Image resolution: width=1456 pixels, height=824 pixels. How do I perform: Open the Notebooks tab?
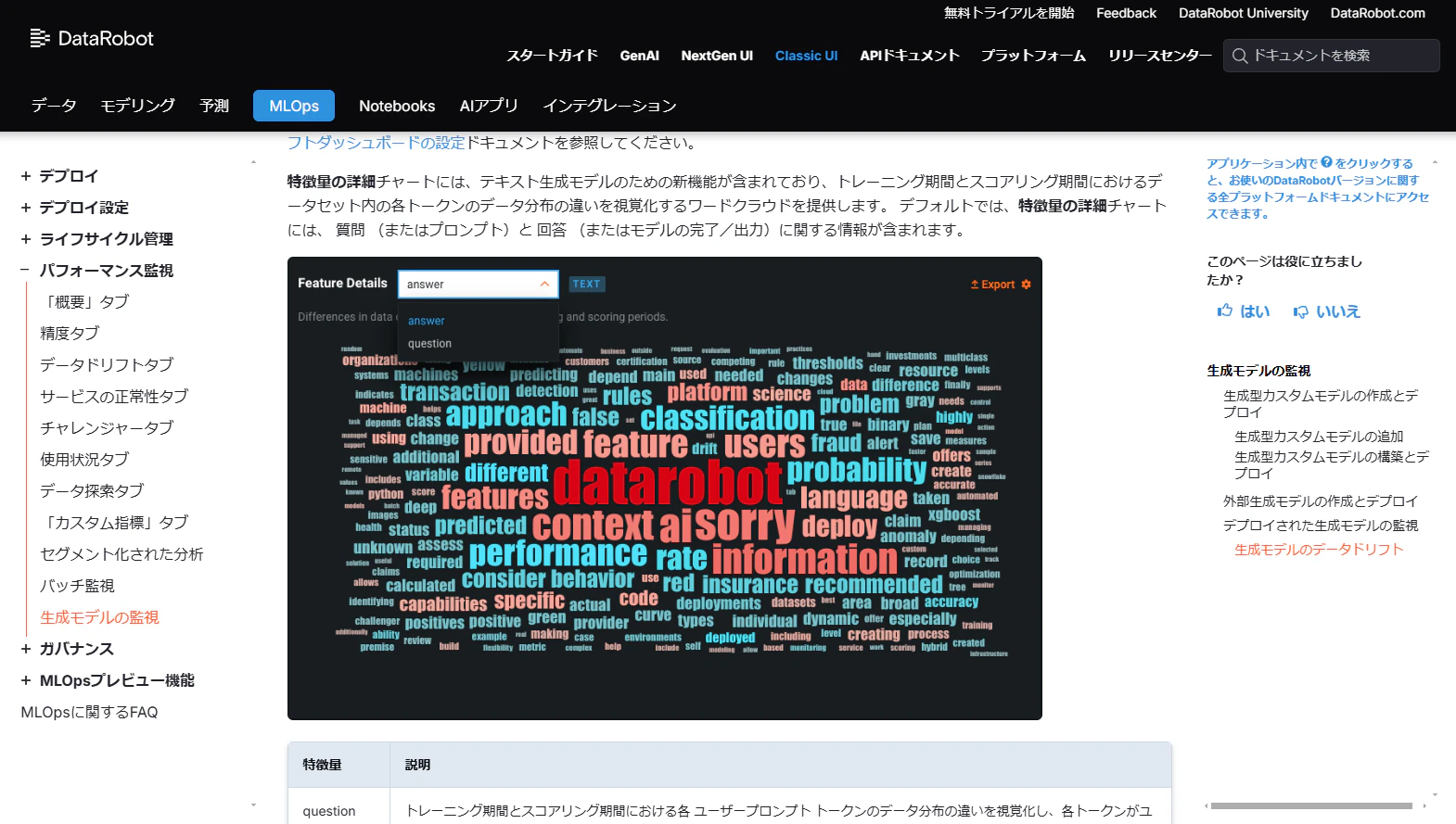click(397, 106)
